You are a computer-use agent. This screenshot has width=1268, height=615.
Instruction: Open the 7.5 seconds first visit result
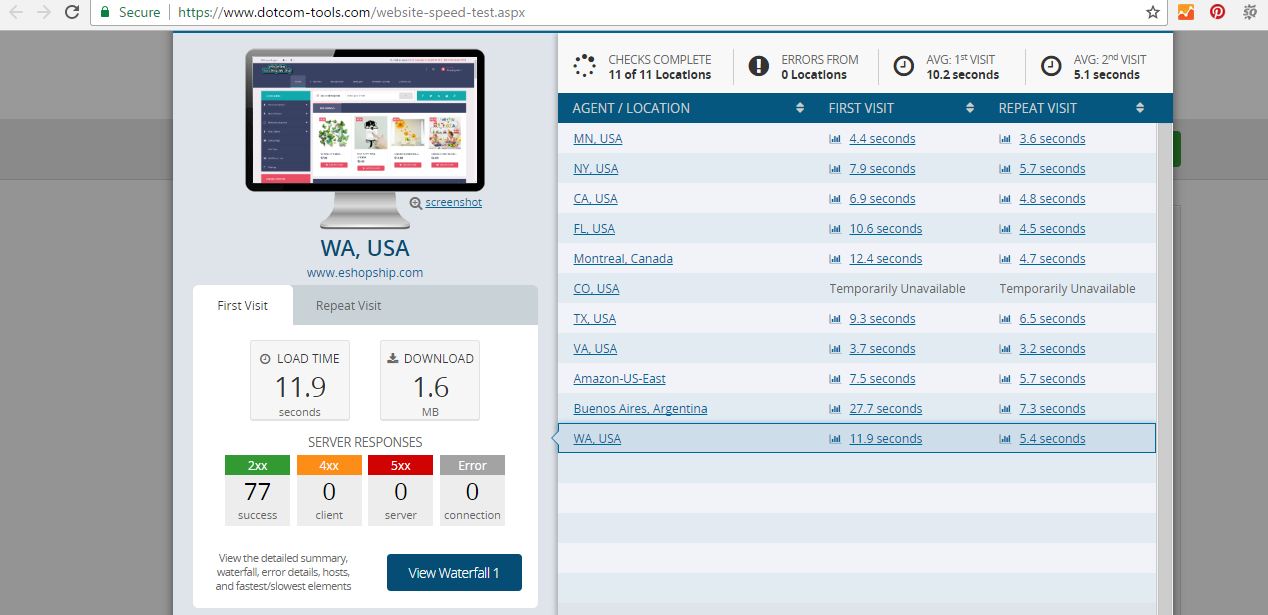(882, 379)
